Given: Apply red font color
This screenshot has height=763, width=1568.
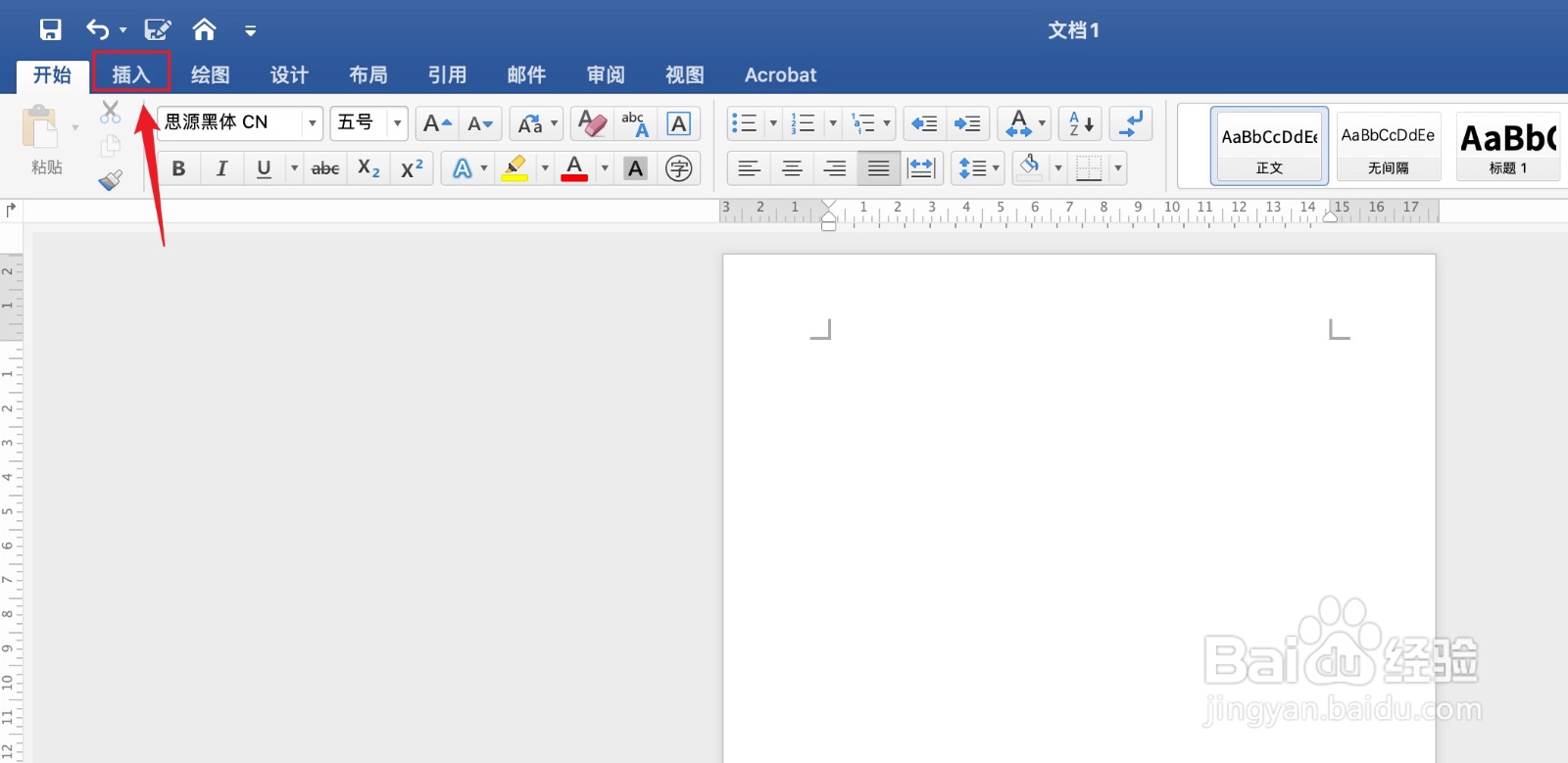Looking at the screenshot, I should tap(575, 168).
